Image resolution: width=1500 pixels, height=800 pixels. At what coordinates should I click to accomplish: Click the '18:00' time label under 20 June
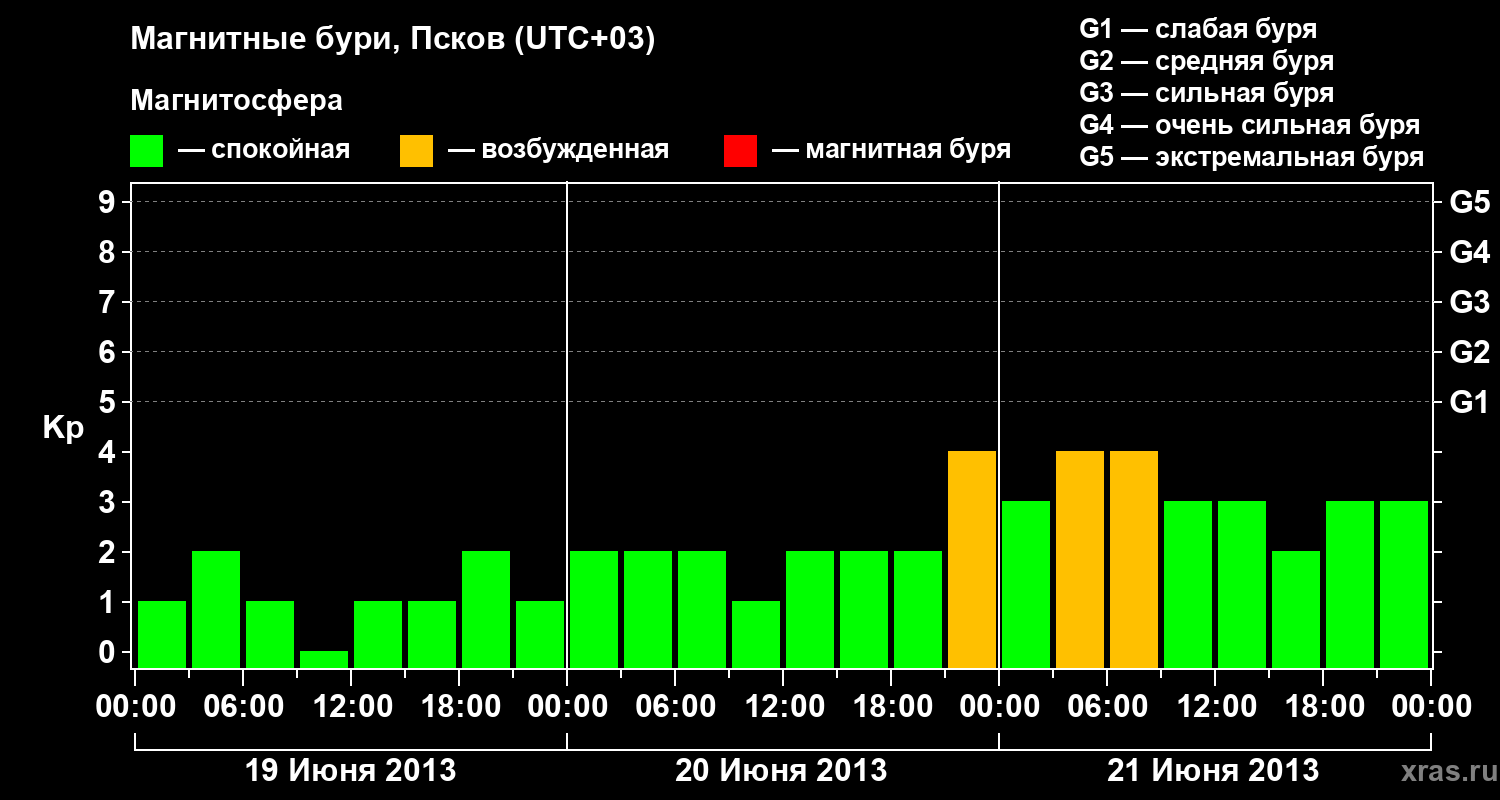click(891, 707)
